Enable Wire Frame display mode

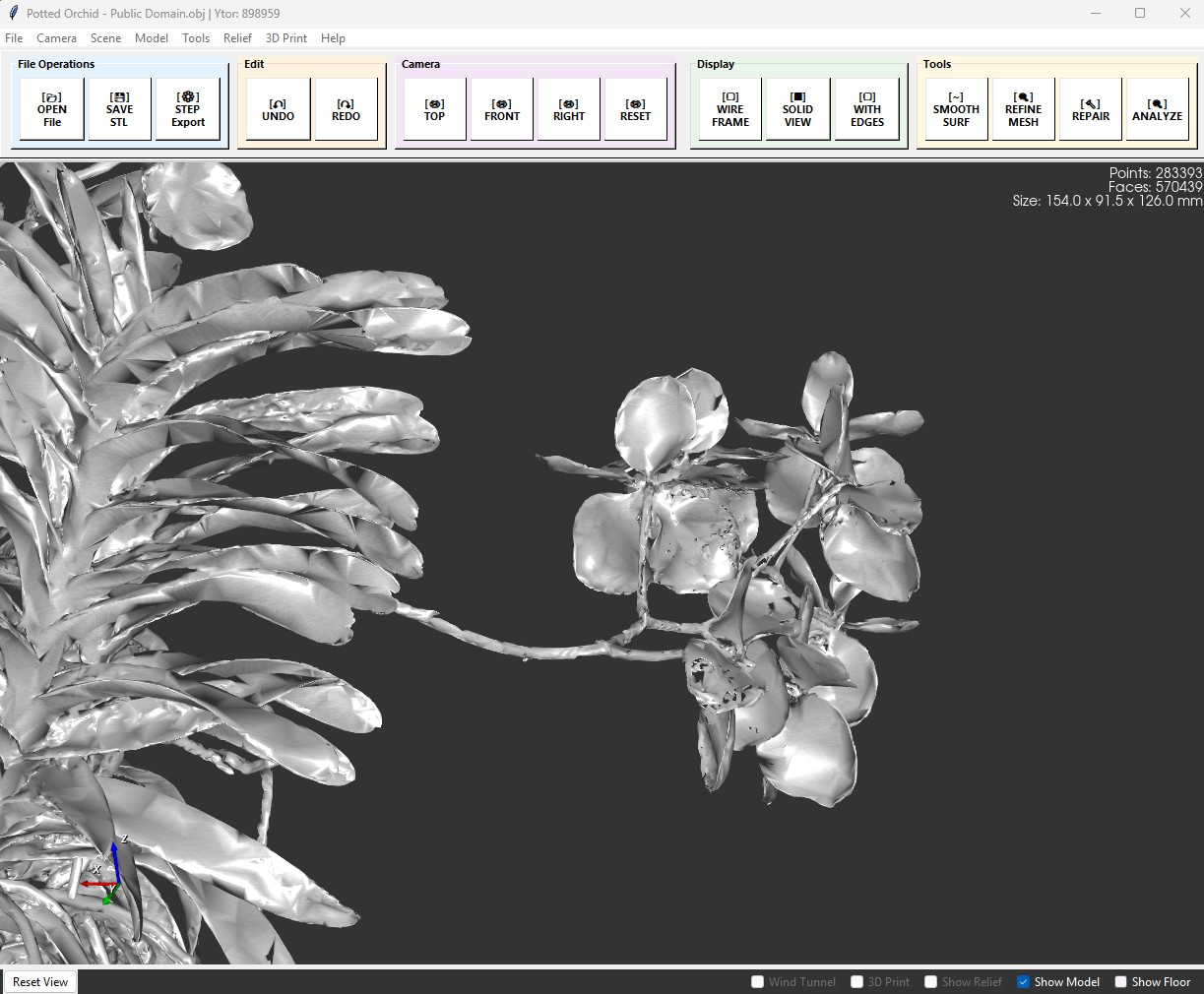(730, 109)
